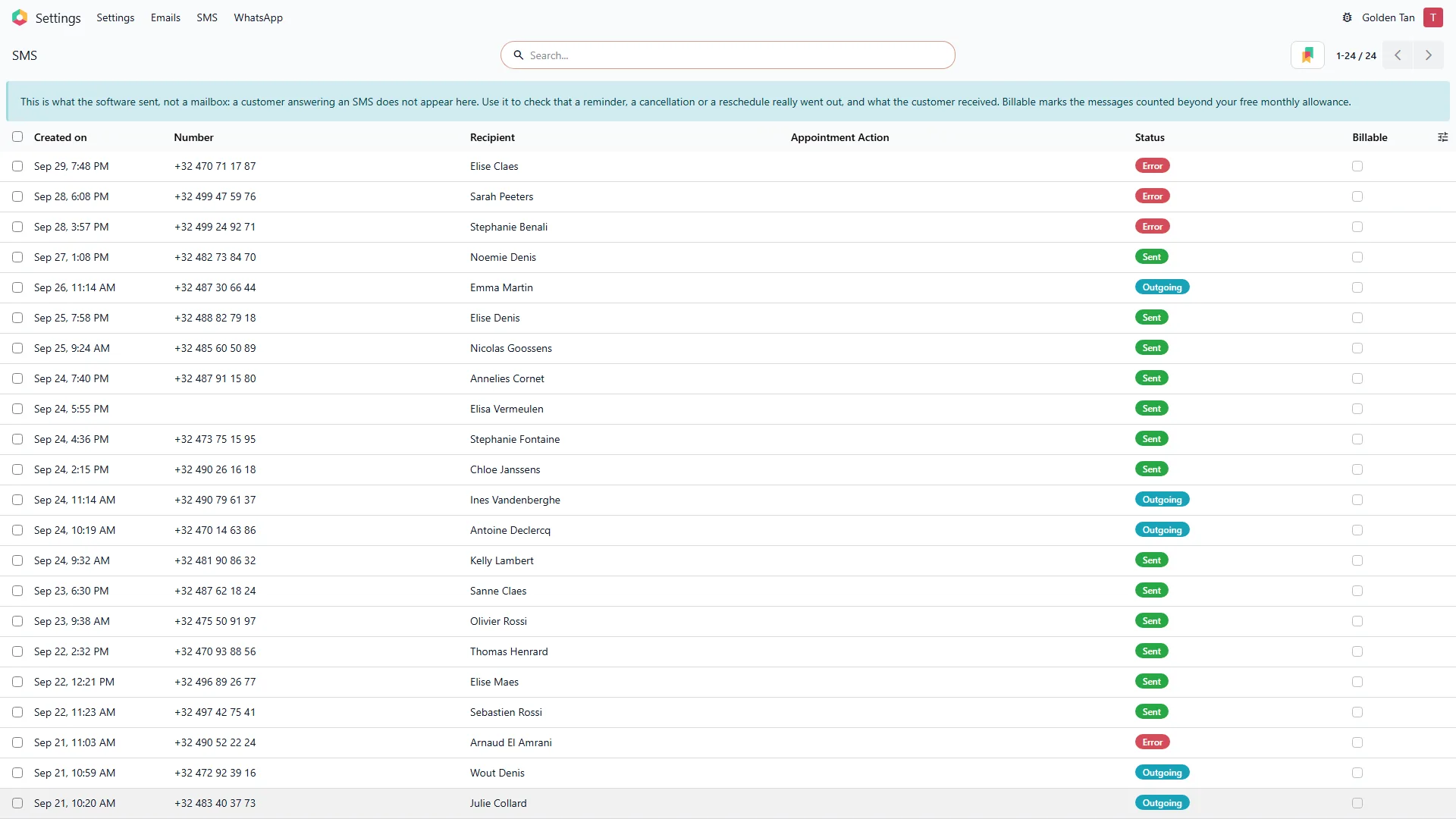Go to the previous page arrow

(1398, 55)
